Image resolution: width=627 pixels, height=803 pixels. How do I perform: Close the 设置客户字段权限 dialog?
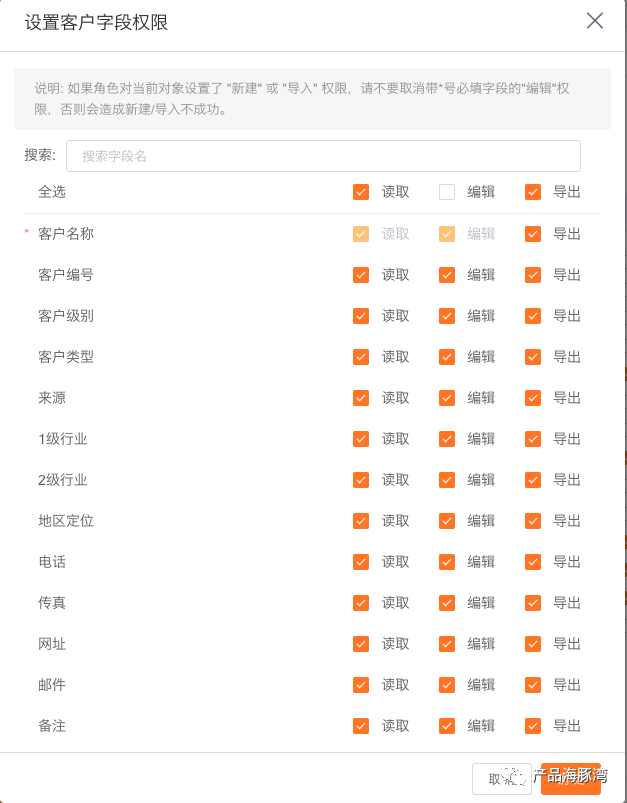click(x=595, y=21)
